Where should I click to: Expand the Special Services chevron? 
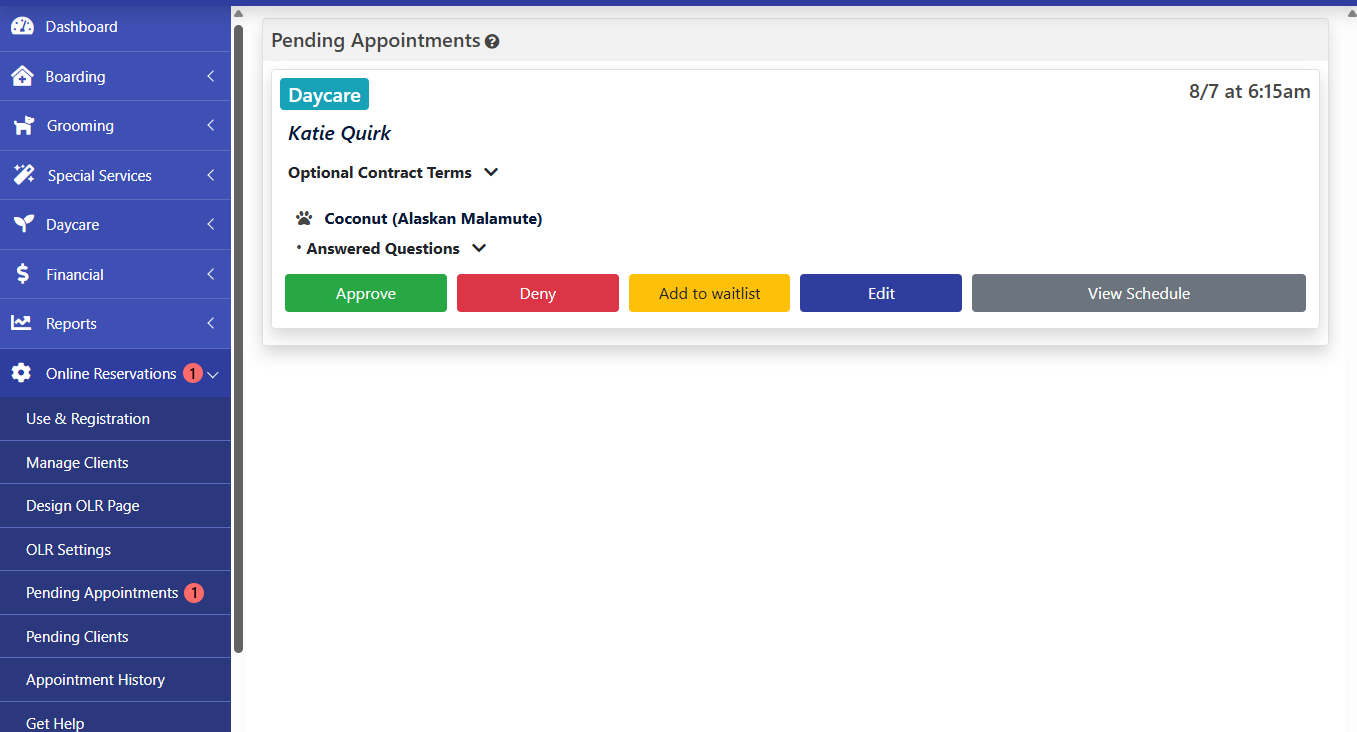point(211,175)
